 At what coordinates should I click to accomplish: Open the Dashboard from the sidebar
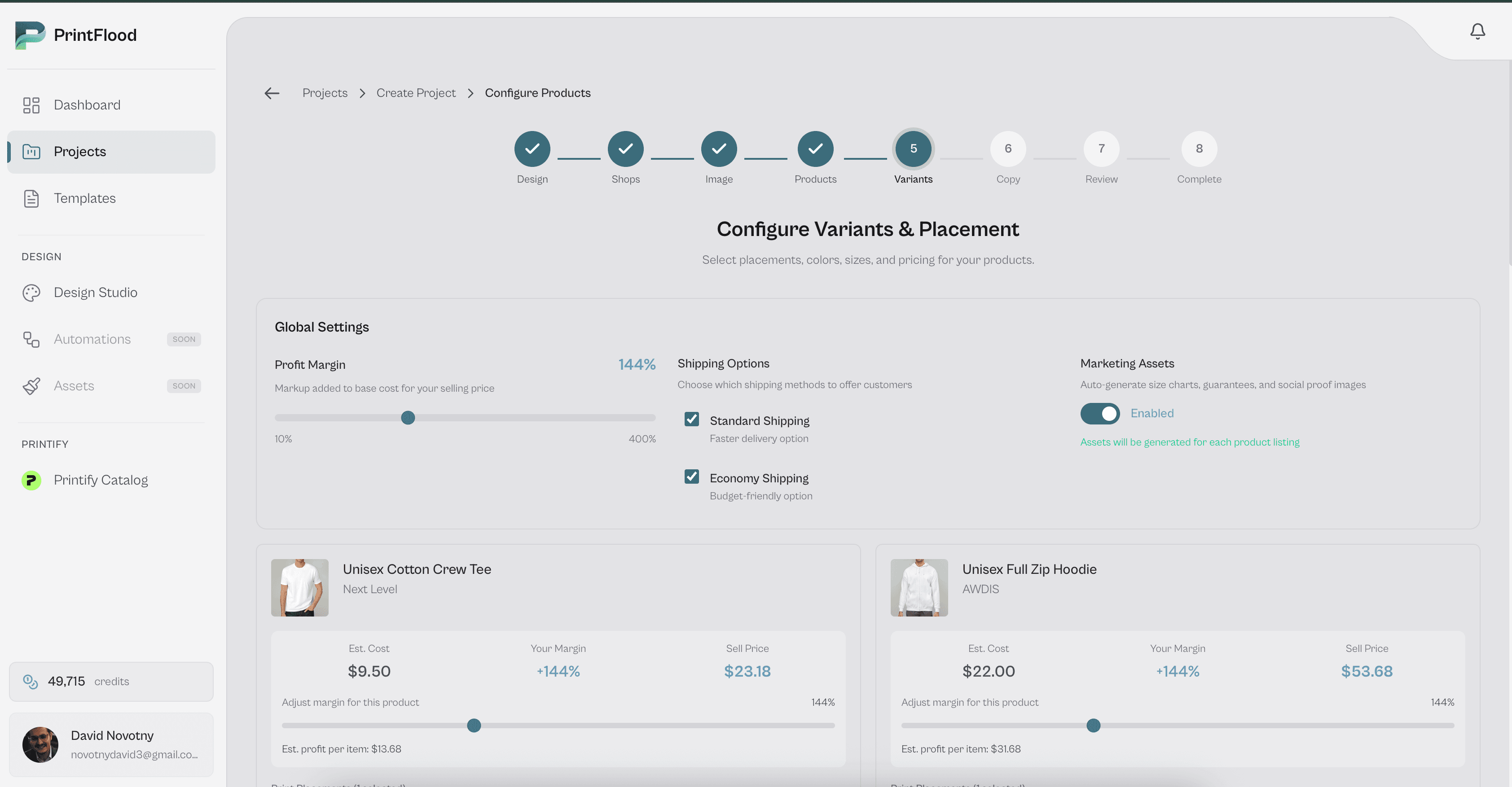(87, 105)
